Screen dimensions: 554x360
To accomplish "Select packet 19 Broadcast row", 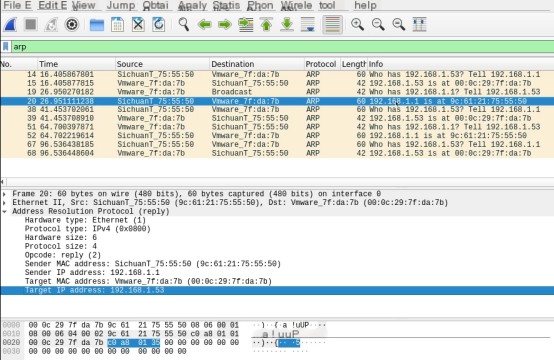I will click(x=277, y=92).
